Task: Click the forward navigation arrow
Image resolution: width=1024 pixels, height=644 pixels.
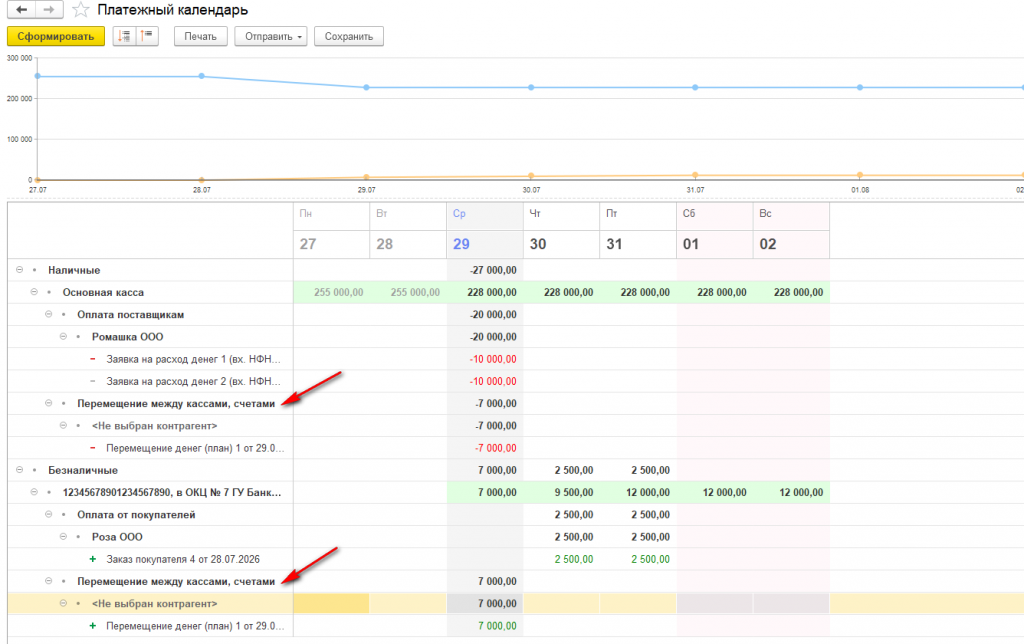Action: tap(49, 10)
